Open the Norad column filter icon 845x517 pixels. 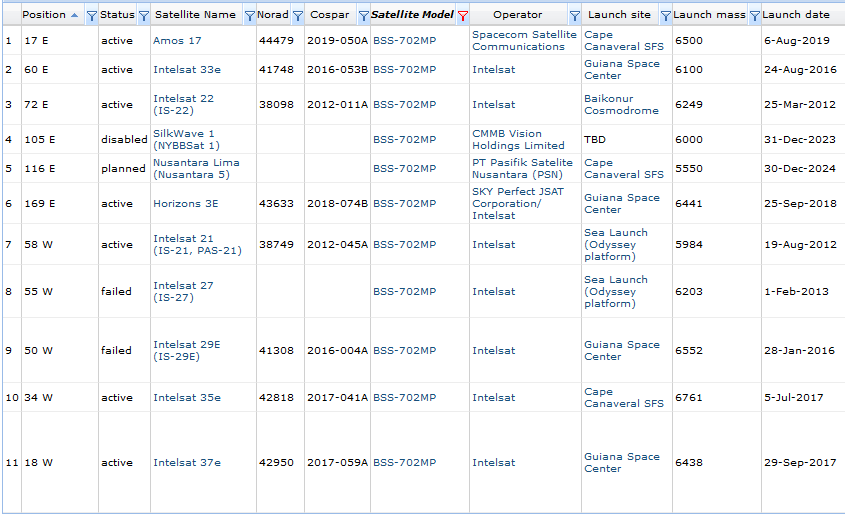(297, 16)
